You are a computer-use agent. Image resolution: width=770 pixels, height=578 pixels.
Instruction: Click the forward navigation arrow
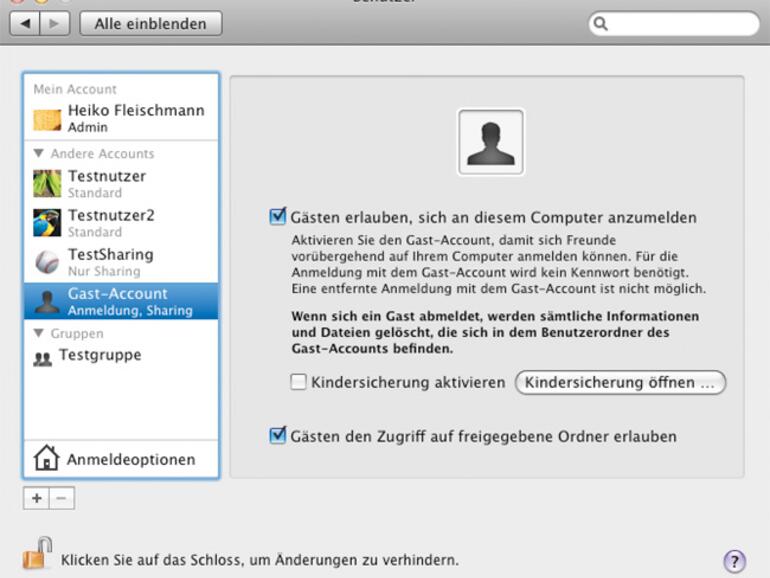[x=55, y=23]
